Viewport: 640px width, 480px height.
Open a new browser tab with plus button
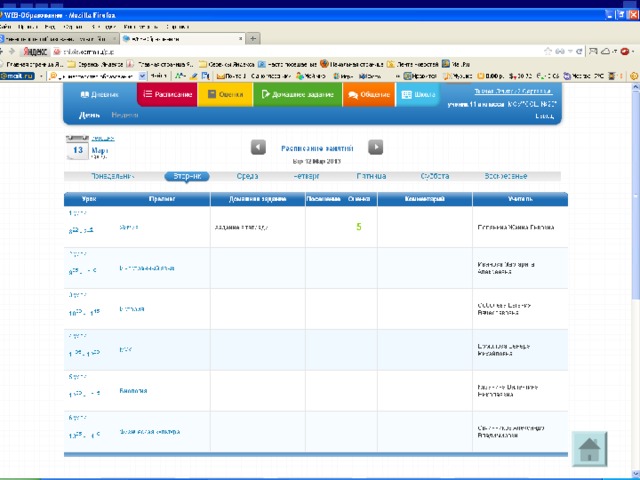(253, 37)
